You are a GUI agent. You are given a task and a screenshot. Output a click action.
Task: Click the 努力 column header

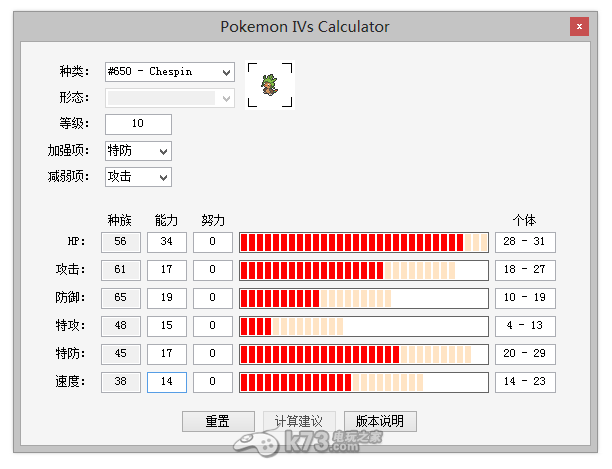pos(213,220)
